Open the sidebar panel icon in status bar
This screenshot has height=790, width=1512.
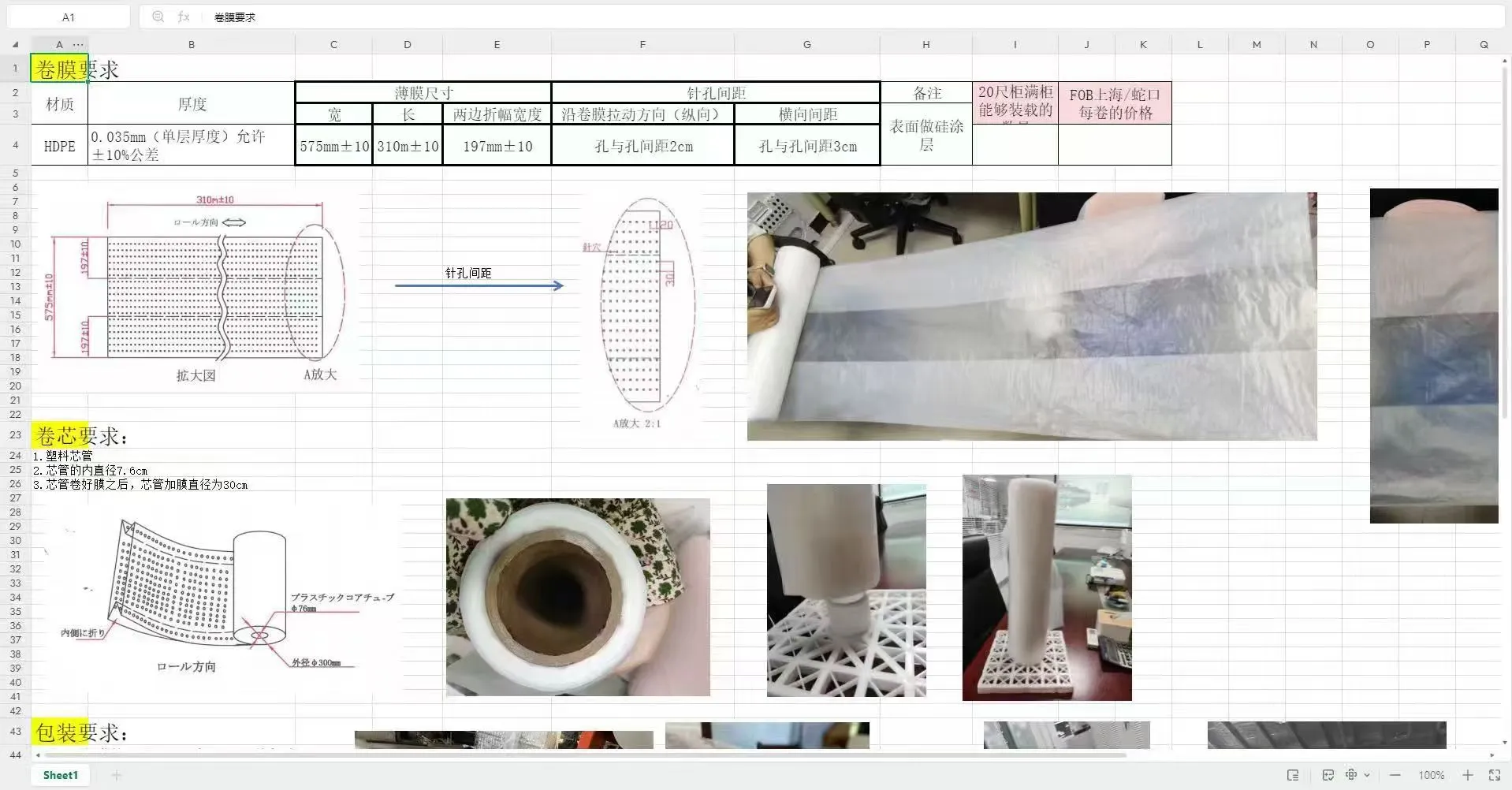(x=1293, y=775)
